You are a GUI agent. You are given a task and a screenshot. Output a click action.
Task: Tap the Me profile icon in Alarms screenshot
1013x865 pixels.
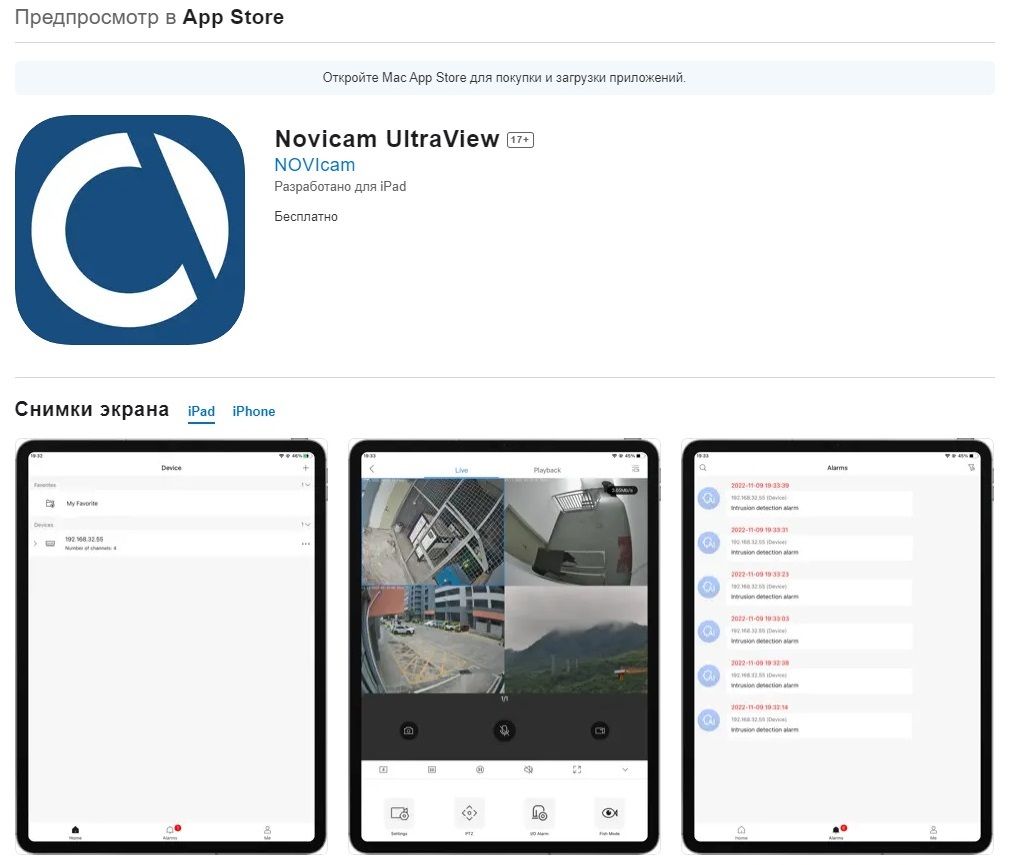(x=933, y=830)
